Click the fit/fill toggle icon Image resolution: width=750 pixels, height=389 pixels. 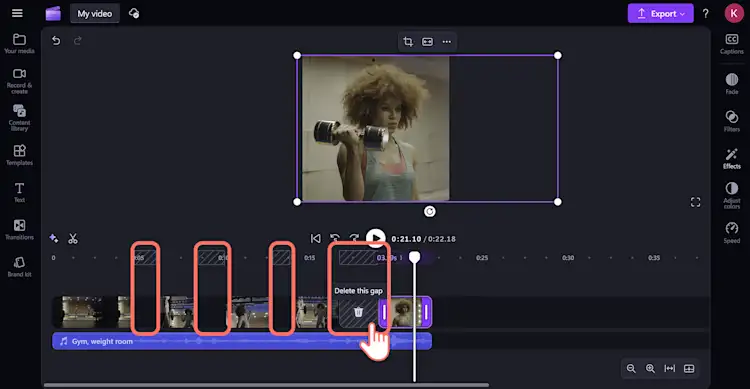coord(427,42)
